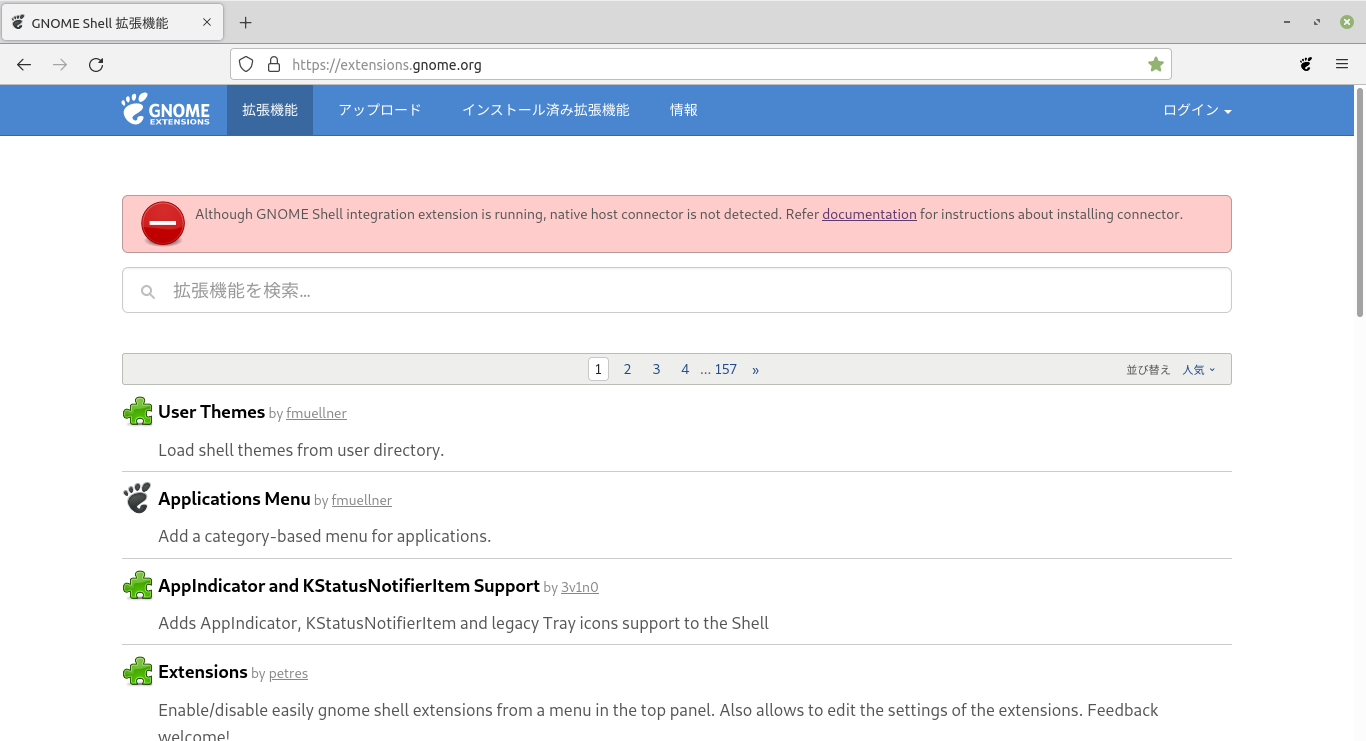Open author fmuellner beside Applications Menu

click(362, 500)
